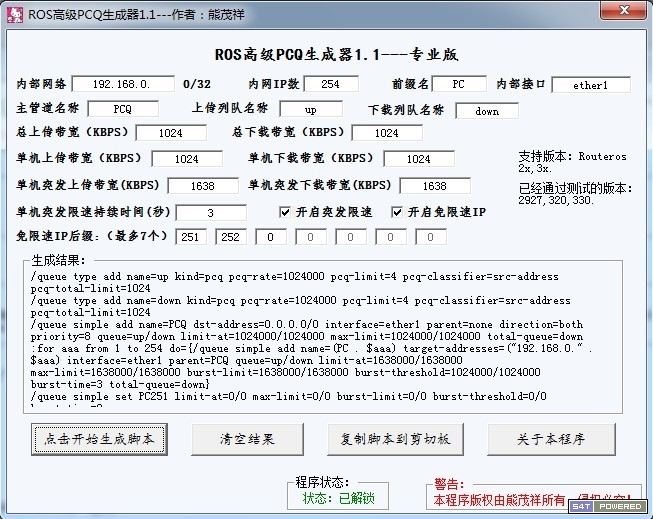Select the 内网IP数 field with 254

click(x=330, y=85)
